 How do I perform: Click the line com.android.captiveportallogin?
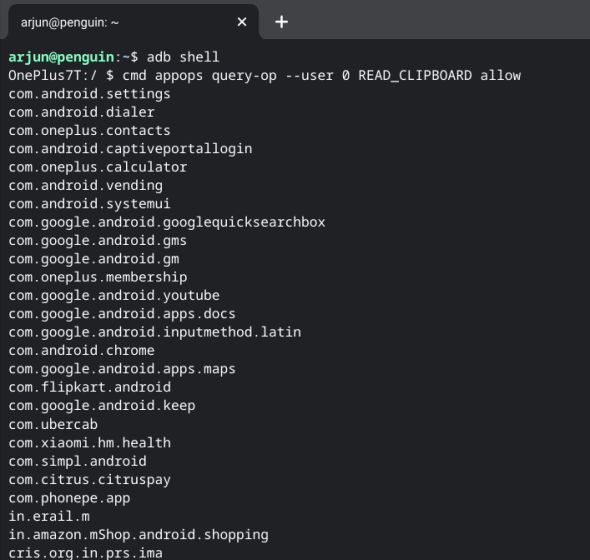pos(130,149)
